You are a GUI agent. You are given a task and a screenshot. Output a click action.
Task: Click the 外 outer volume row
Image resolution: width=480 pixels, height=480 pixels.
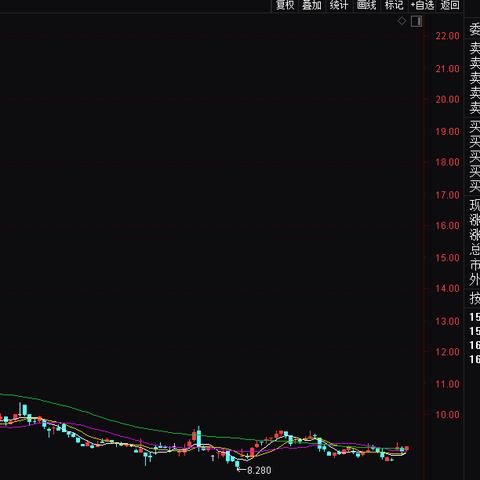tap(474, 280)
